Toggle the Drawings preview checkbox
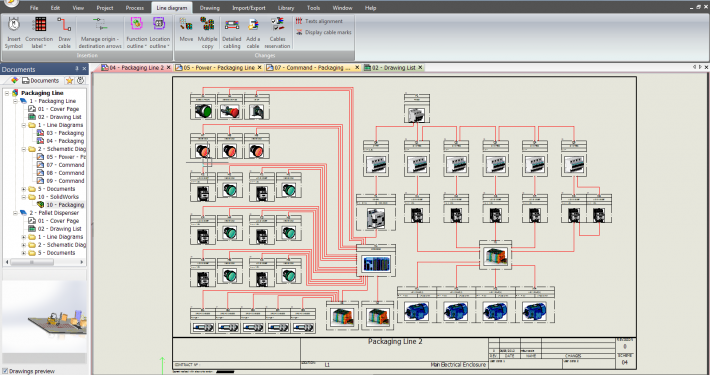 (x=5, y=371)
